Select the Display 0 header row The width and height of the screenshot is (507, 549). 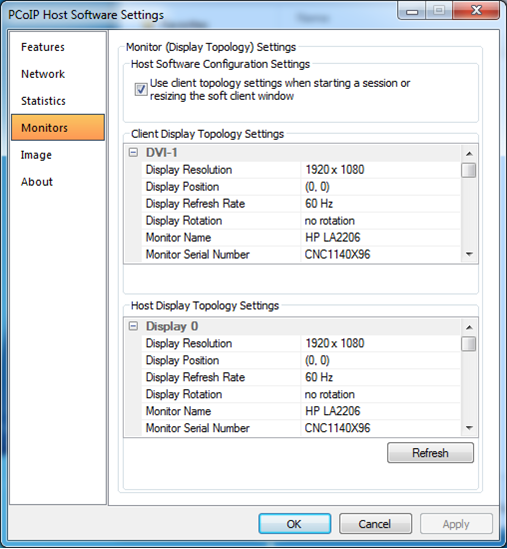(292, 326)
